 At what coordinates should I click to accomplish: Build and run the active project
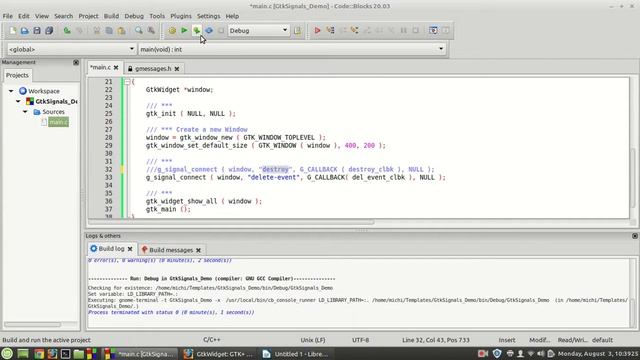pyautogui.click(x=196, y=31)
